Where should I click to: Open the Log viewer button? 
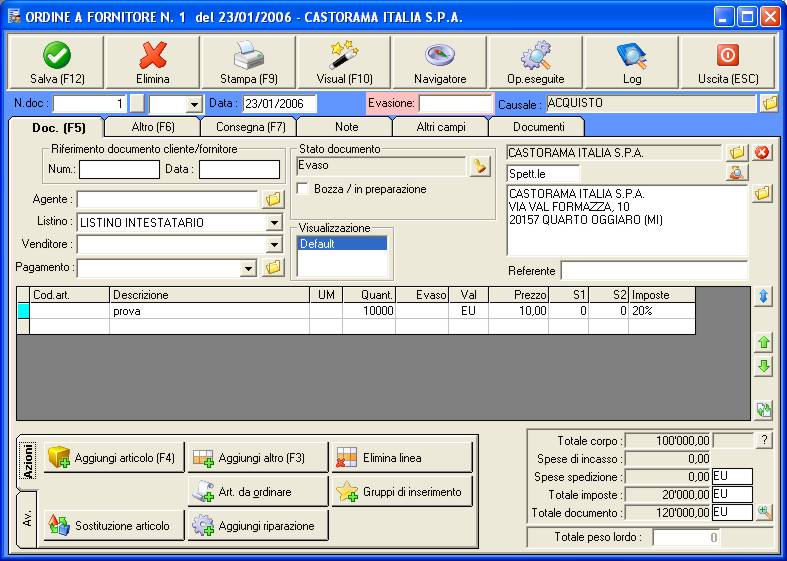[631, 62]
